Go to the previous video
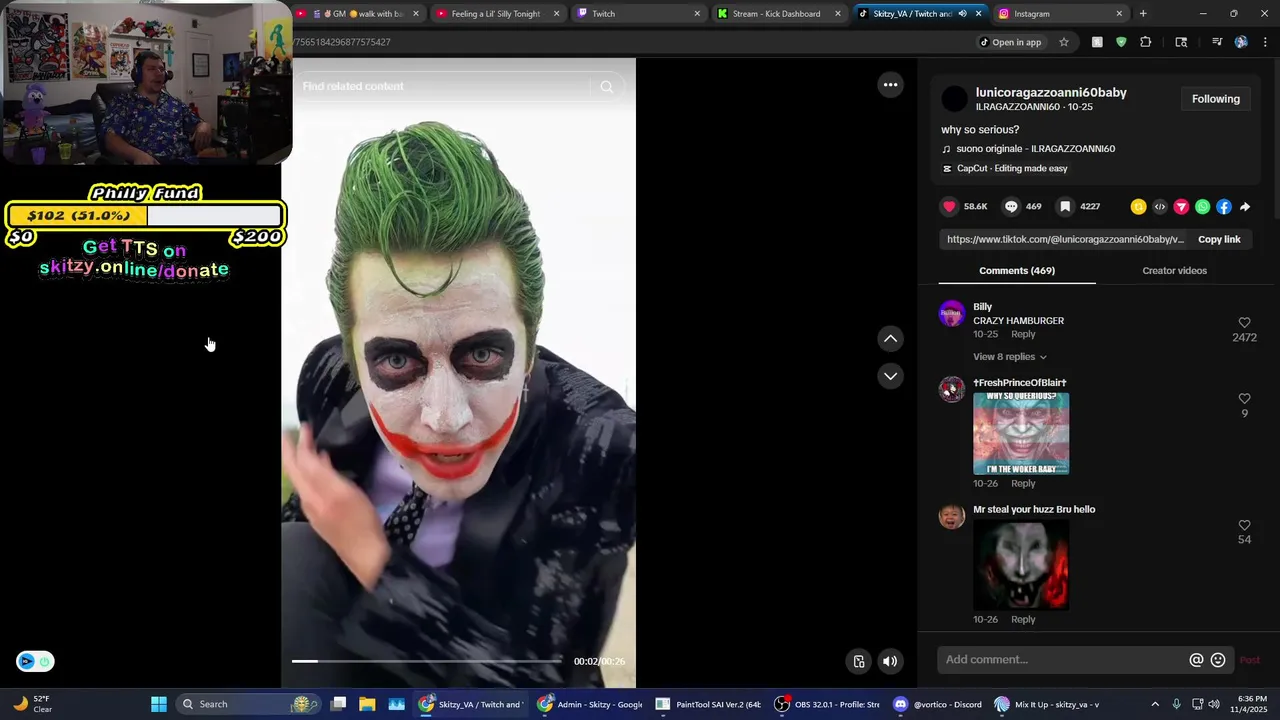Screen dimensions: 1280x720 pyautogui.click(x=890, y=339)
